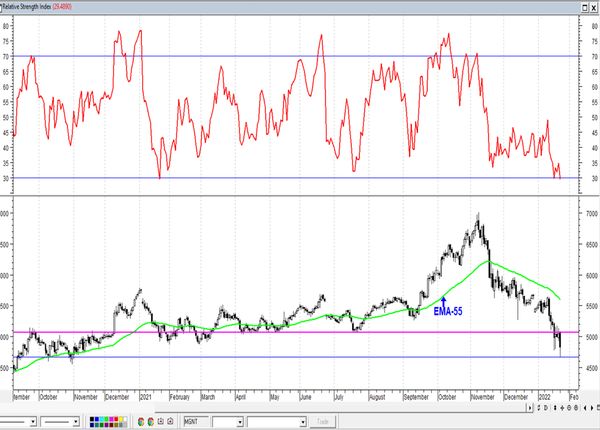Open the small dropdown right of MGNT
Viewport: 600px width, 430px height.
click(x=240, y=421)
